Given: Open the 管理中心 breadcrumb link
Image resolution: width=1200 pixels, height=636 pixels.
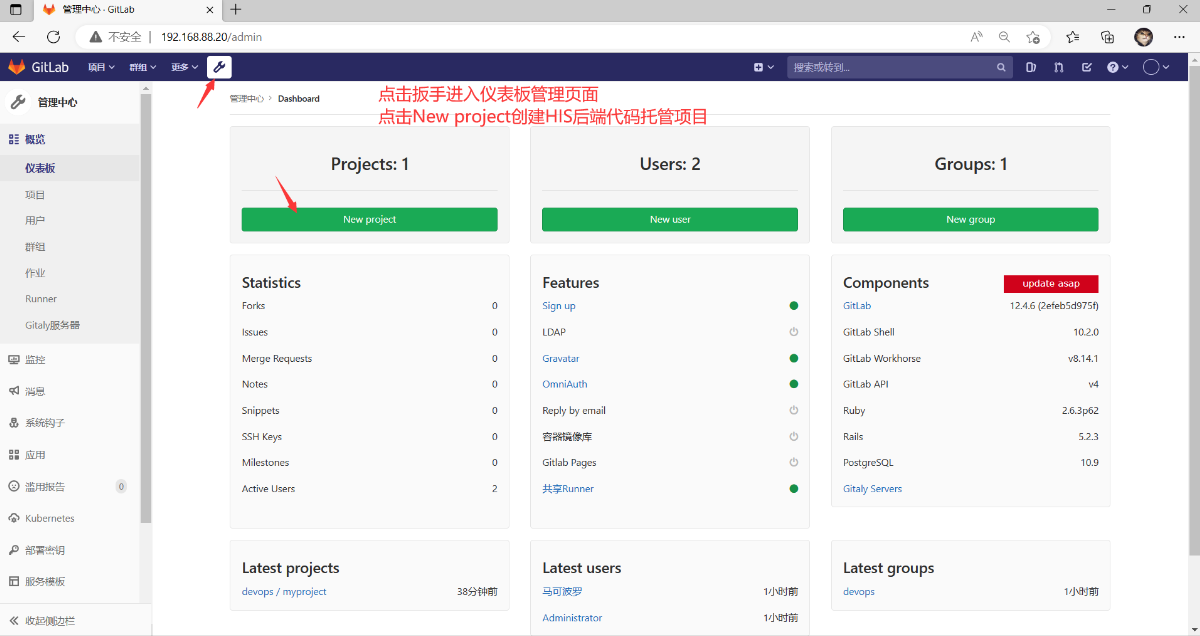Looking at the screenshot, I should pyautogui.click(x=246, y=99).
